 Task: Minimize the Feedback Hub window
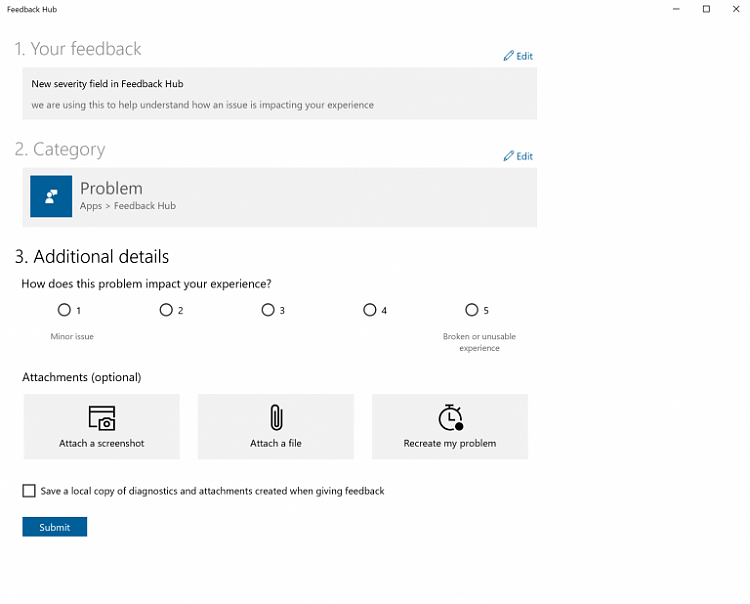pos(676,9)
